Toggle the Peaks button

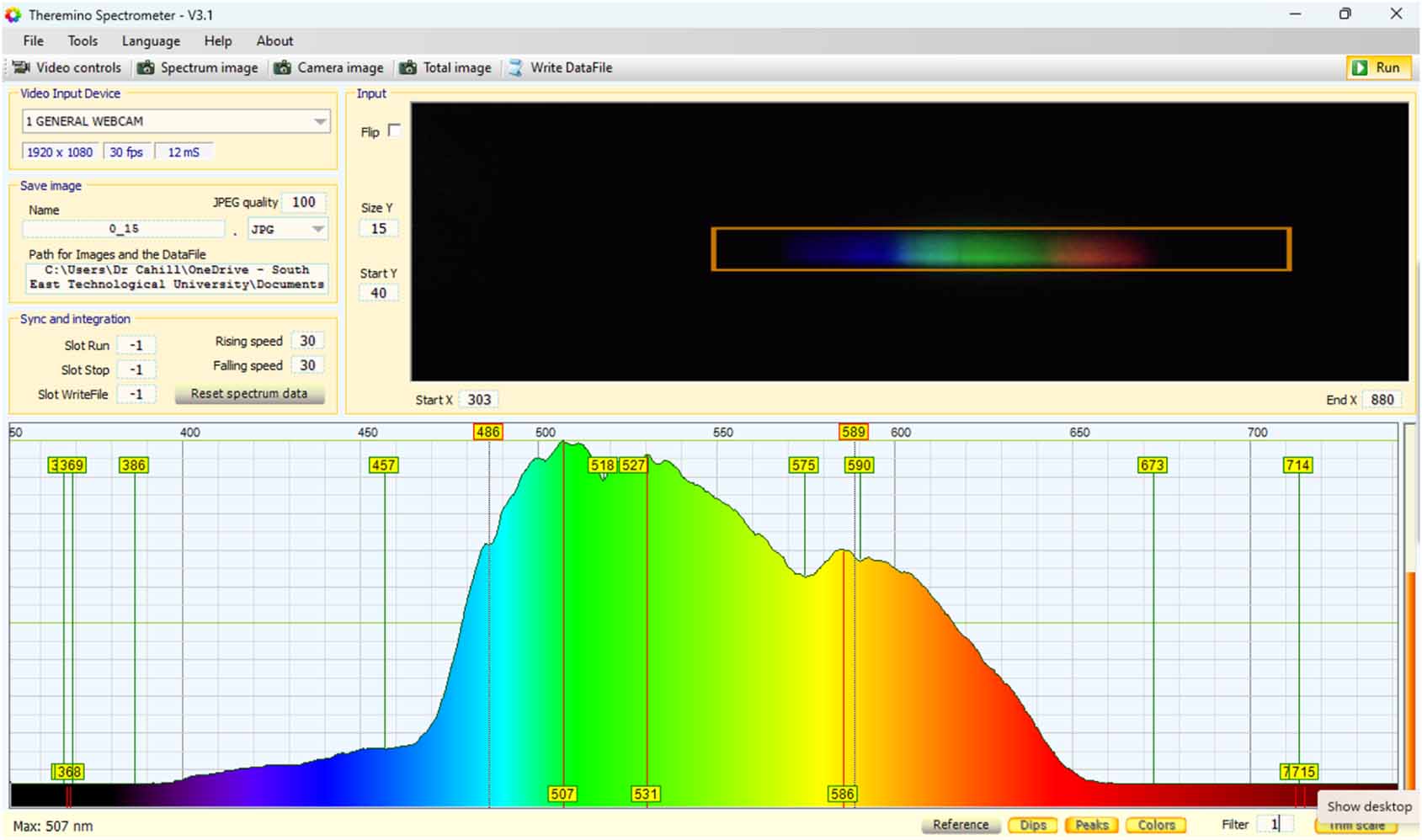point(1092,825)
